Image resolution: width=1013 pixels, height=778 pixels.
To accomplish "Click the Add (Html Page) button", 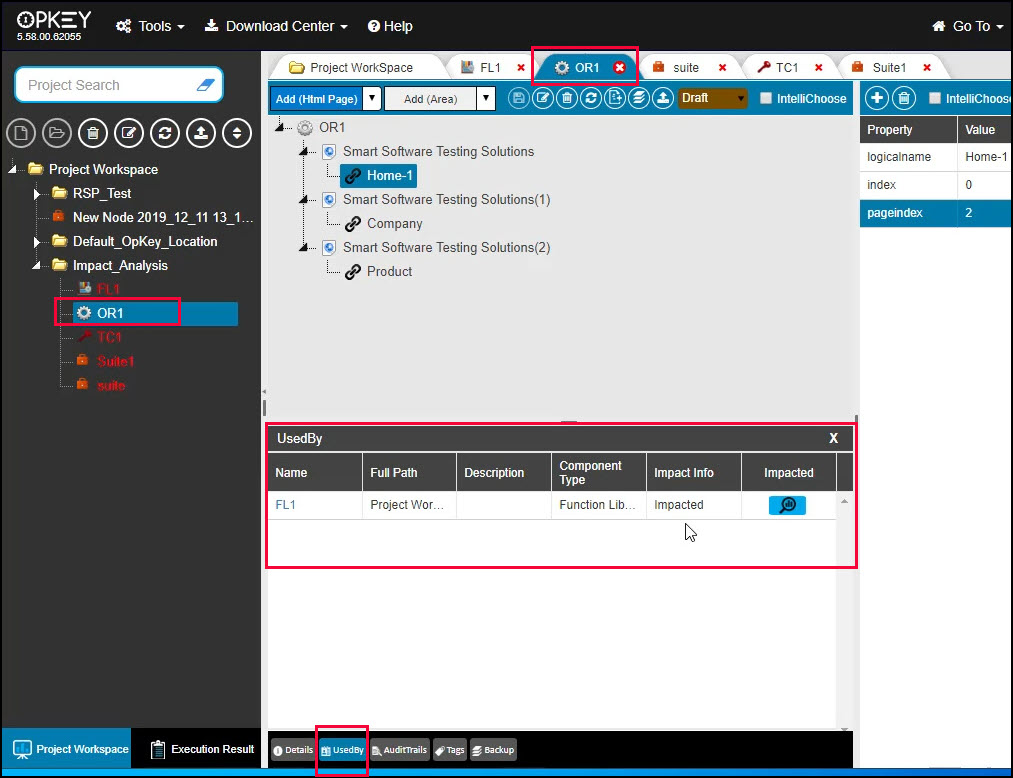I will pos(317,98).
